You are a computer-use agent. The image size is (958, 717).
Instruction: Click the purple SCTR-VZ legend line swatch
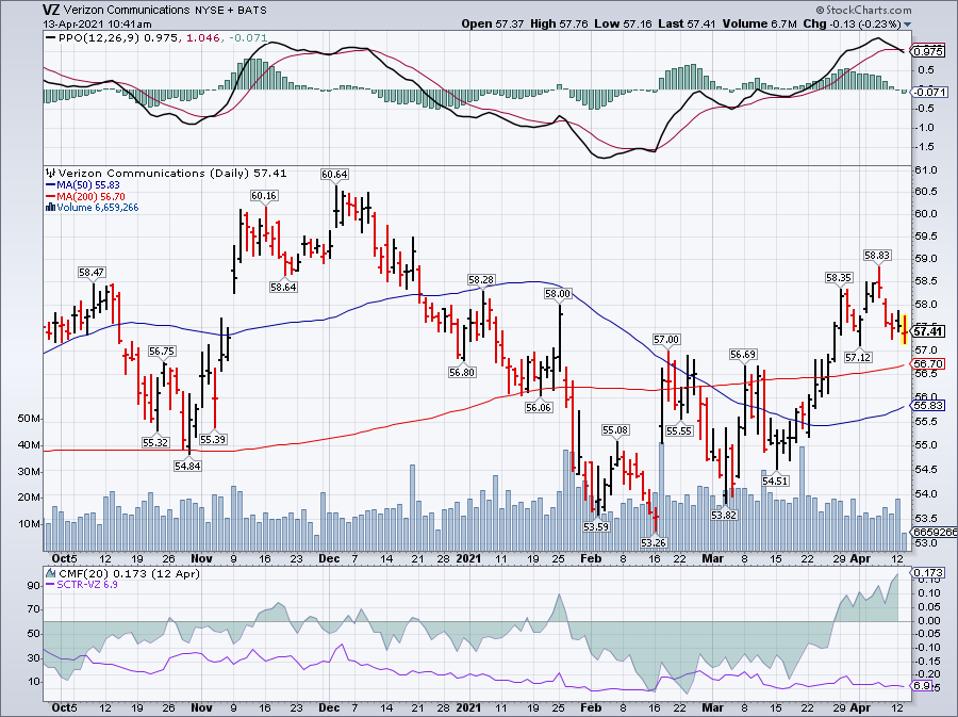point(51,585)
